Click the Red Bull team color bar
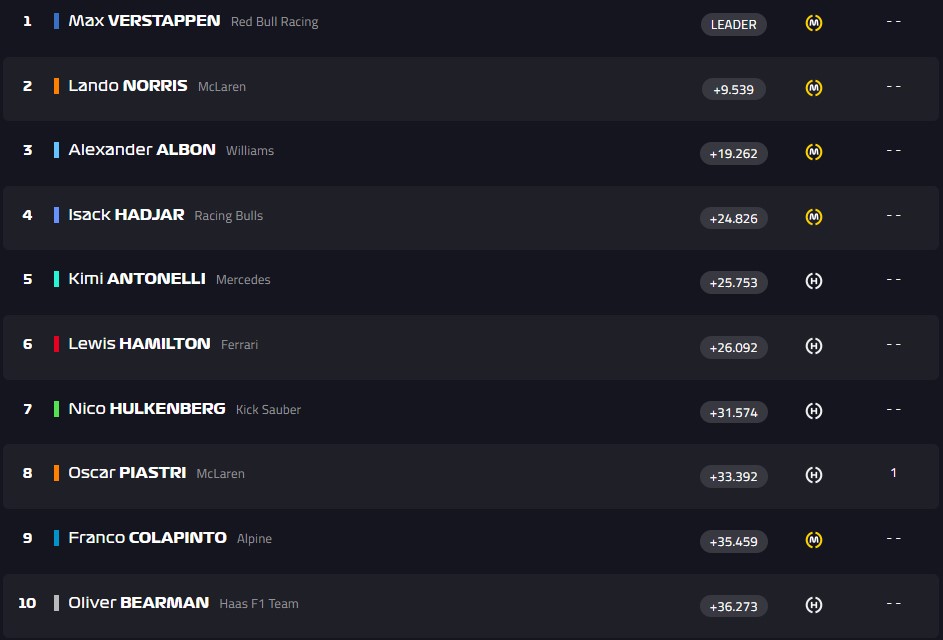 (x=56, y=21)
